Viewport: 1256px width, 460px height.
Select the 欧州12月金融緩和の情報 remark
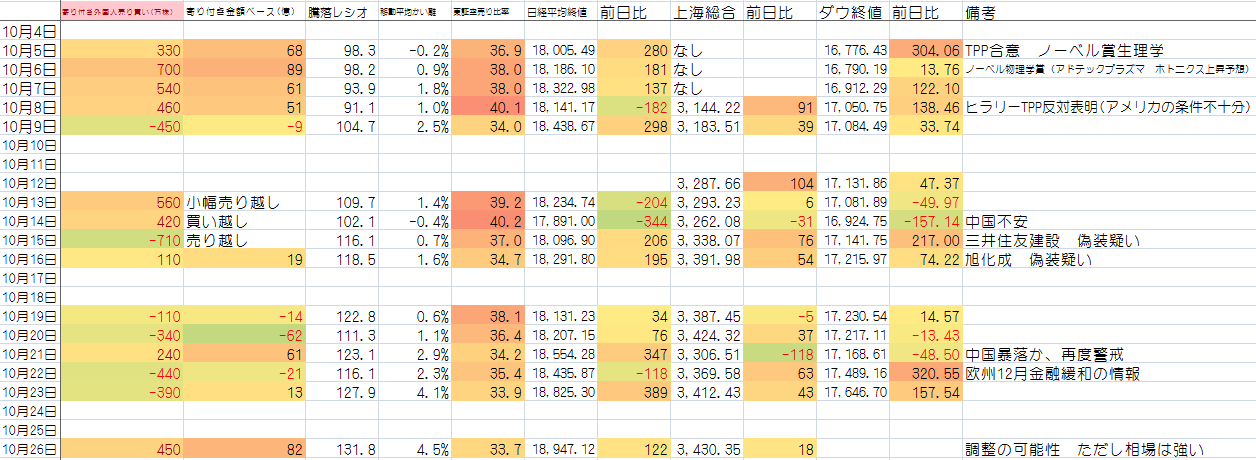[1052, 373]
